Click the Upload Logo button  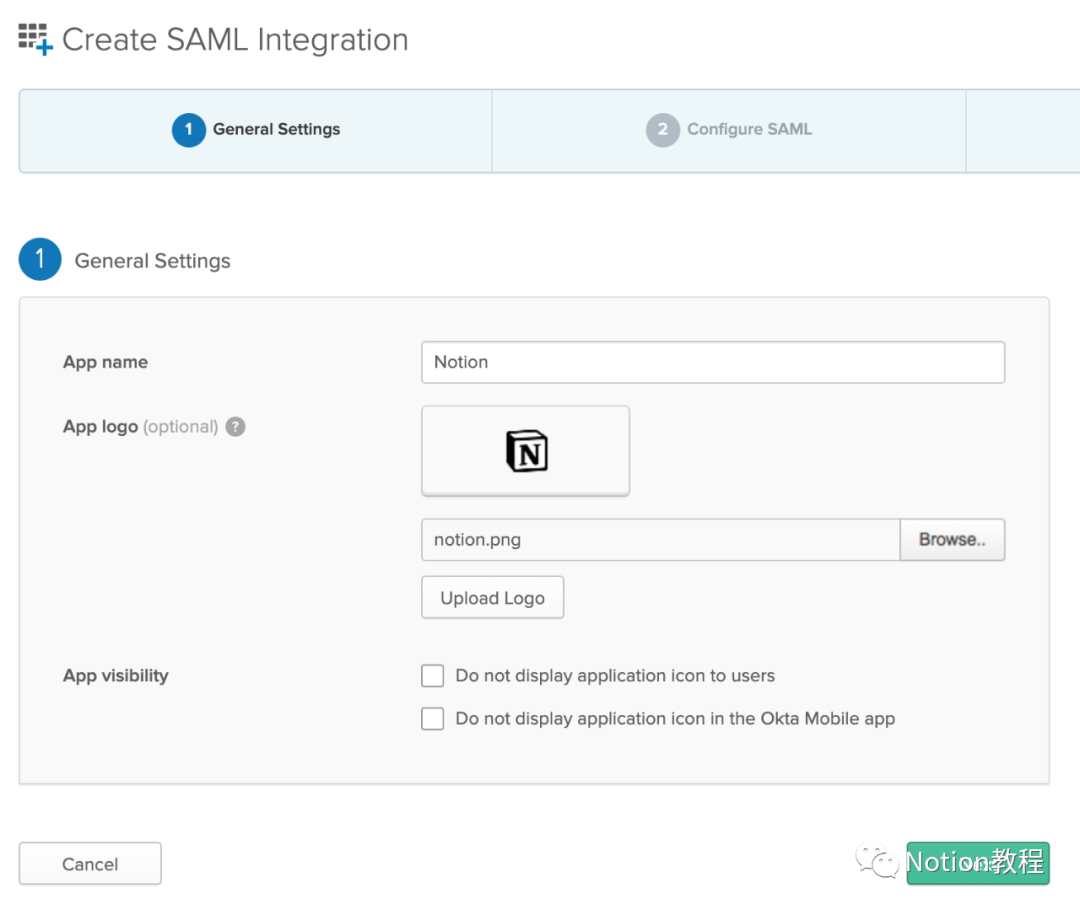pos(492,598)
